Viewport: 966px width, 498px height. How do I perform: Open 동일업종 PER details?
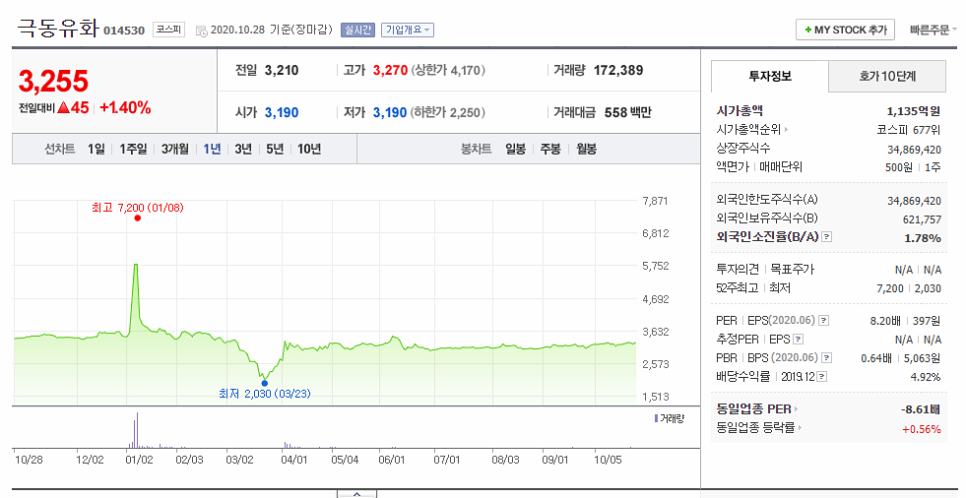(x=757, y=409)
